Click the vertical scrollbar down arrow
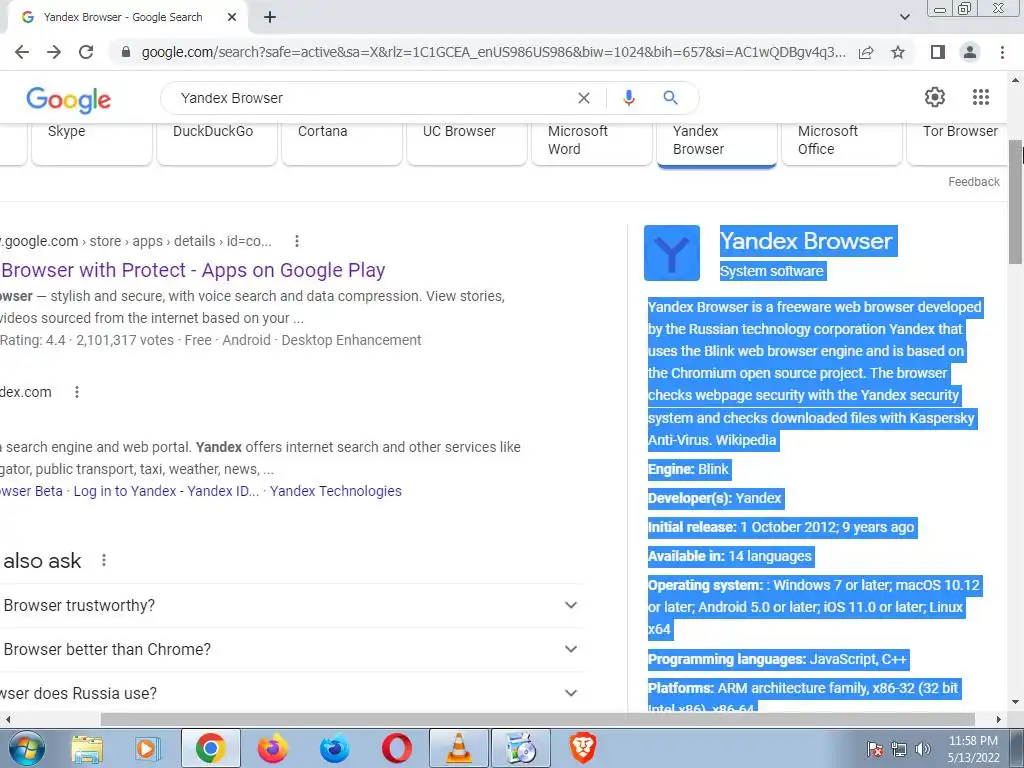The height and width of the screenshot is (768, 1024). 1016,703
